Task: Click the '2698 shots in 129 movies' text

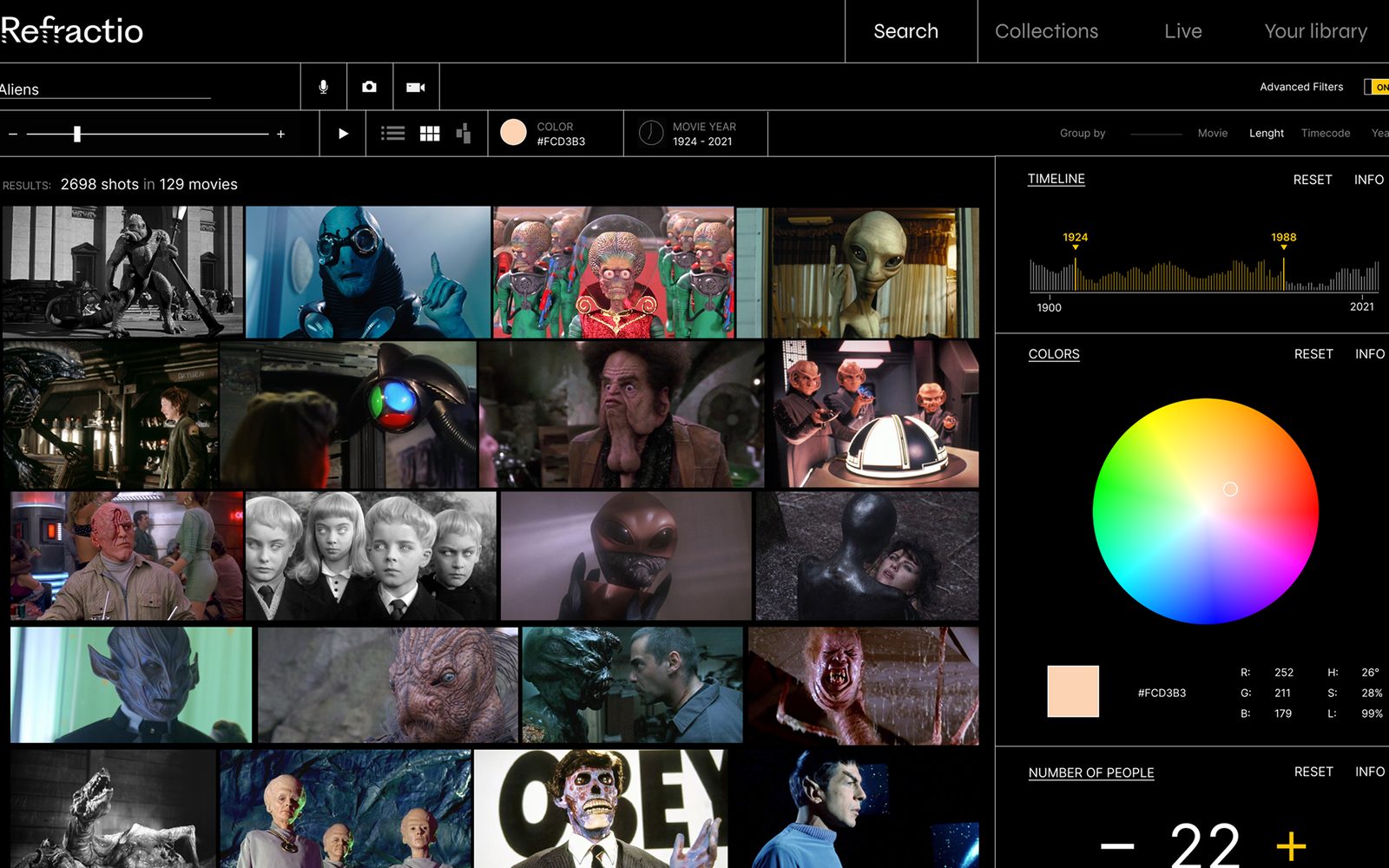Action: [148, 184]
